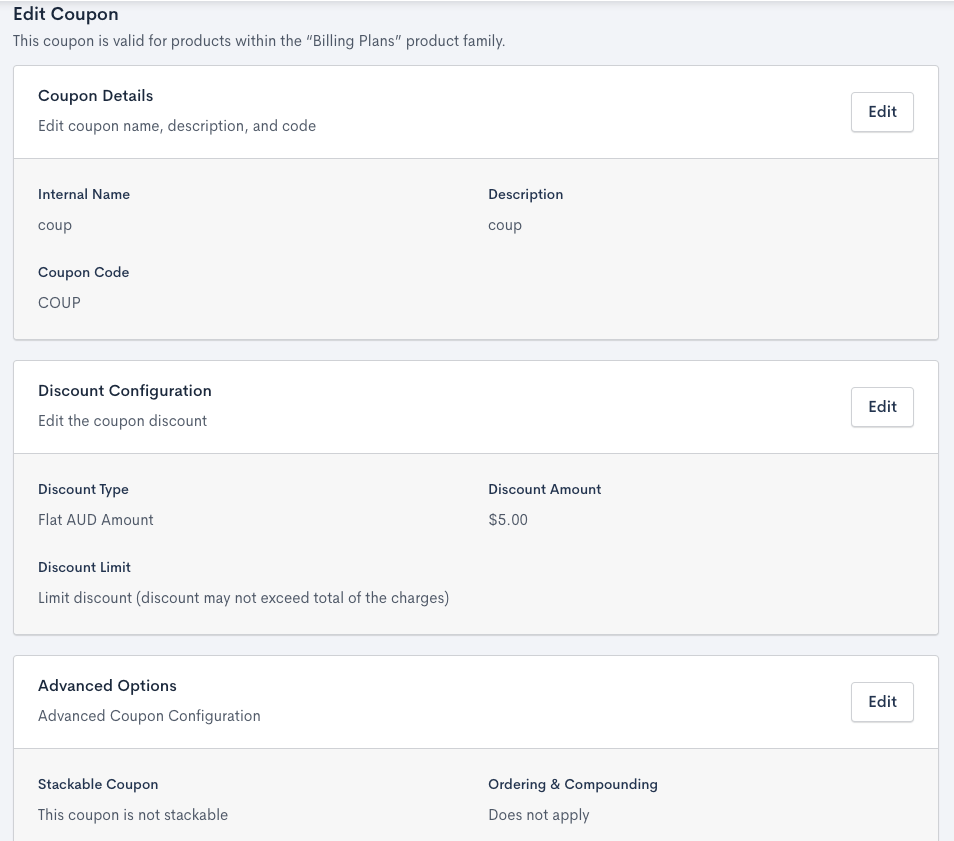The height and width of the screenshot is (841, 954).
Task: Select the "Discount Configuration" section title
Action: coord(125,391)
